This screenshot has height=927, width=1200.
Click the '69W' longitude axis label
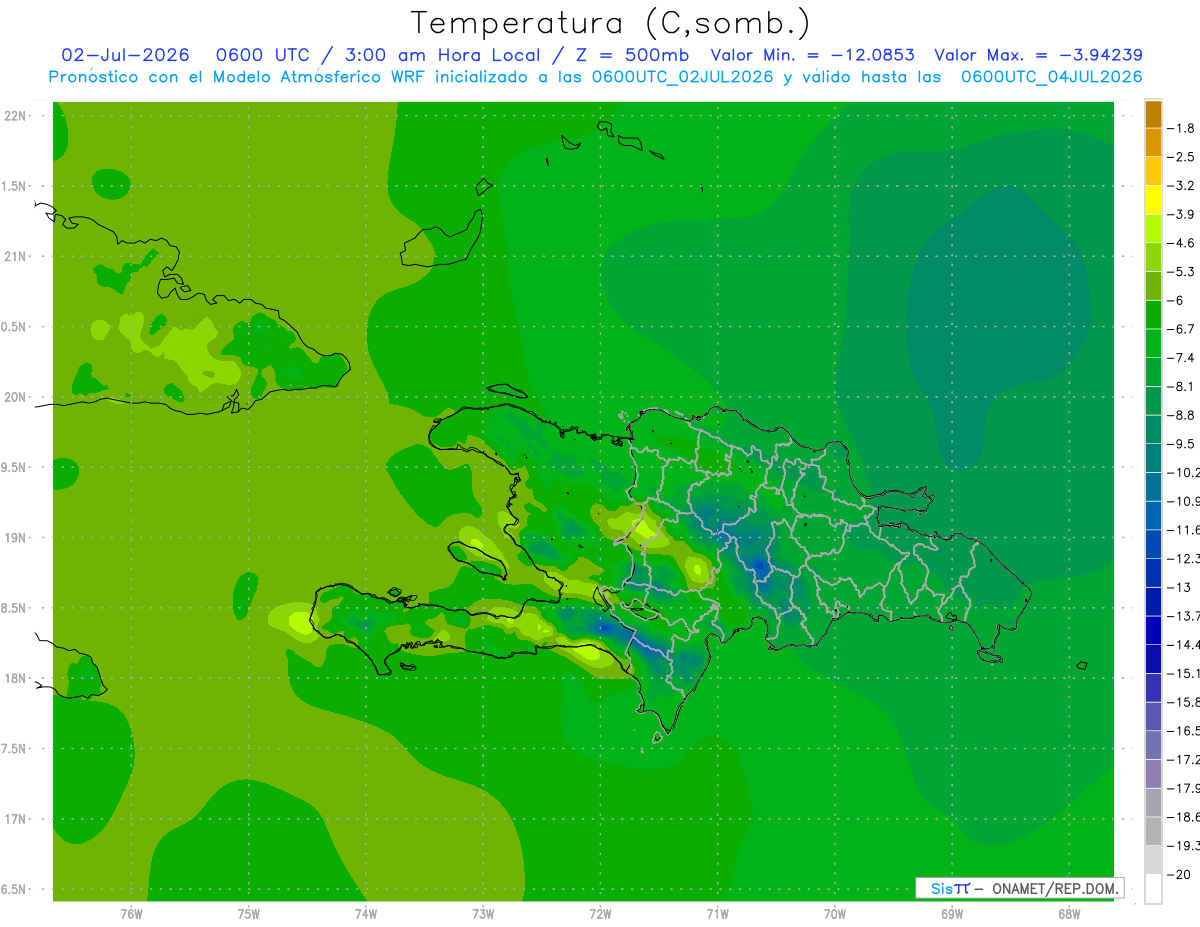[x=951, y=914]
